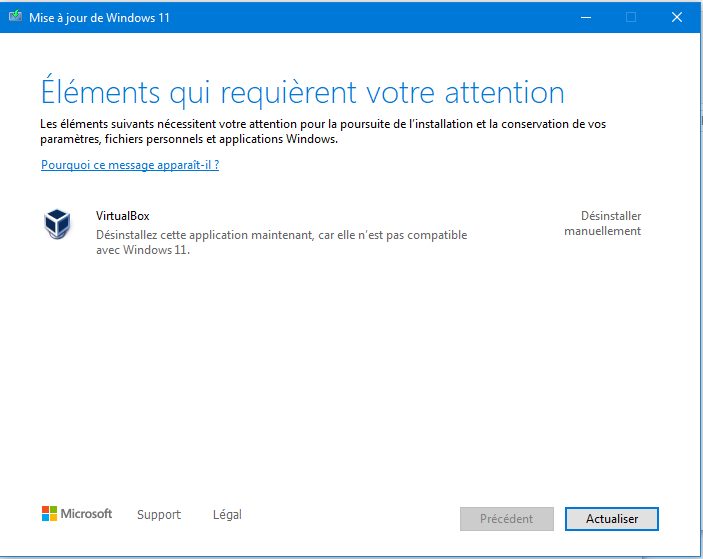Click 'Désinstaller manuellement' next to VirtualBox
The width and height of the screenshot is (703, 559).
coord(603,223)
